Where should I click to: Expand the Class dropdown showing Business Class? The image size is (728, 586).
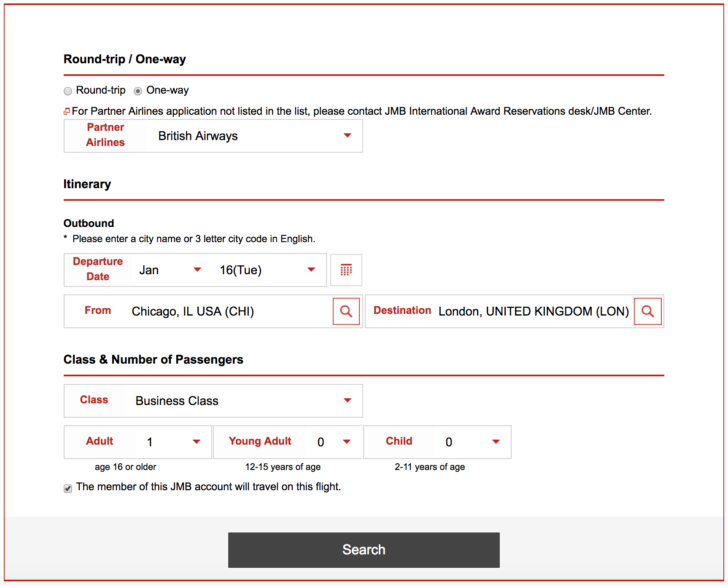[x=243, y=400]
